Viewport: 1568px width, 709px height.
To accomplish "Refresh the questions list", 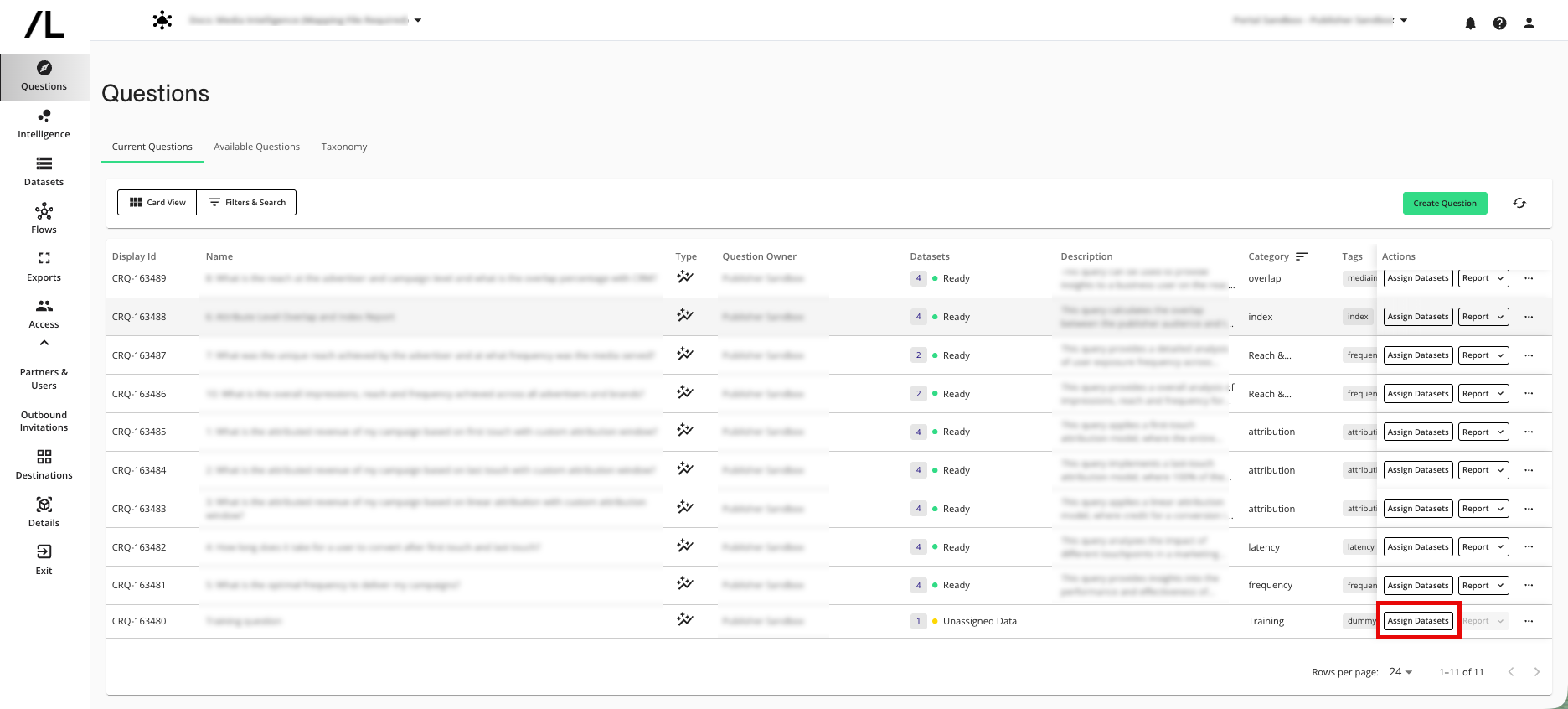I will click(1519, 204).
